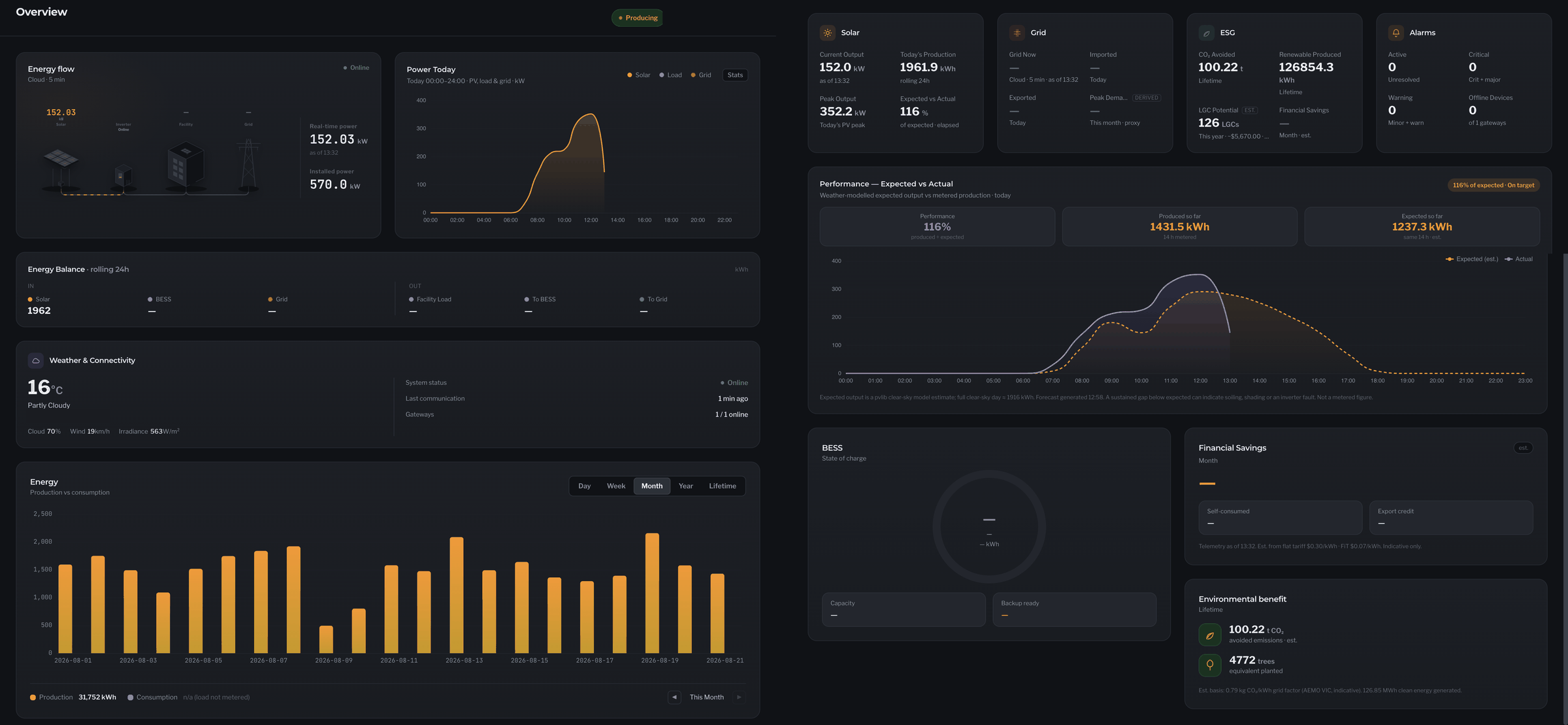The image size is (1568, 725).
Task: Toggle the Expected (est.) legend series
Action: click(1472, 259)
